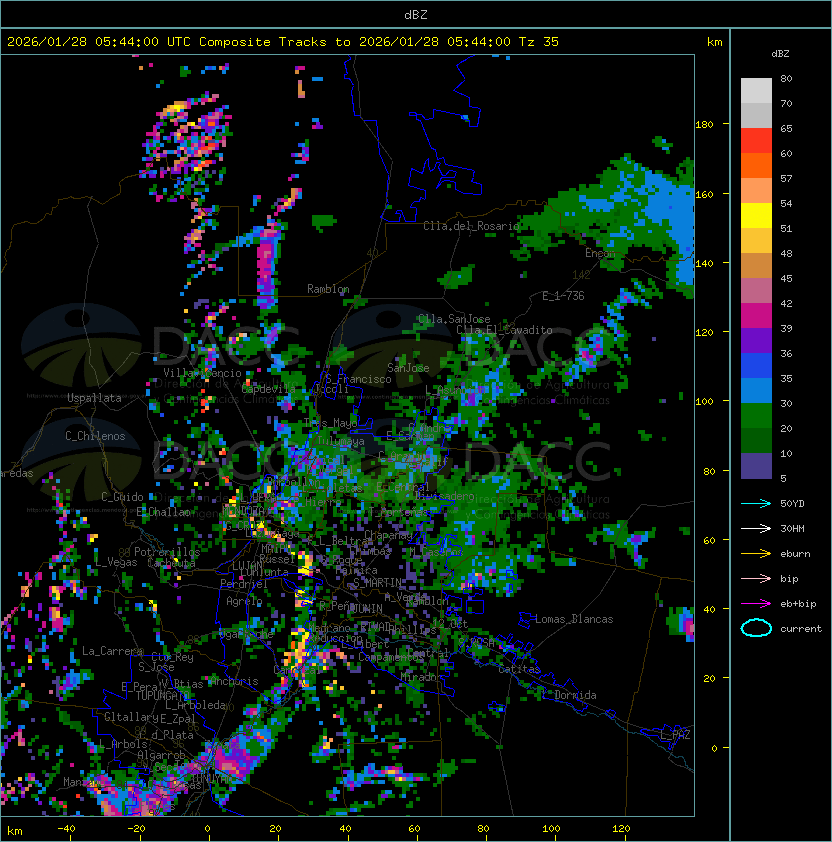Click the Lomas_Blancas place label

click(x=574, y=619)
